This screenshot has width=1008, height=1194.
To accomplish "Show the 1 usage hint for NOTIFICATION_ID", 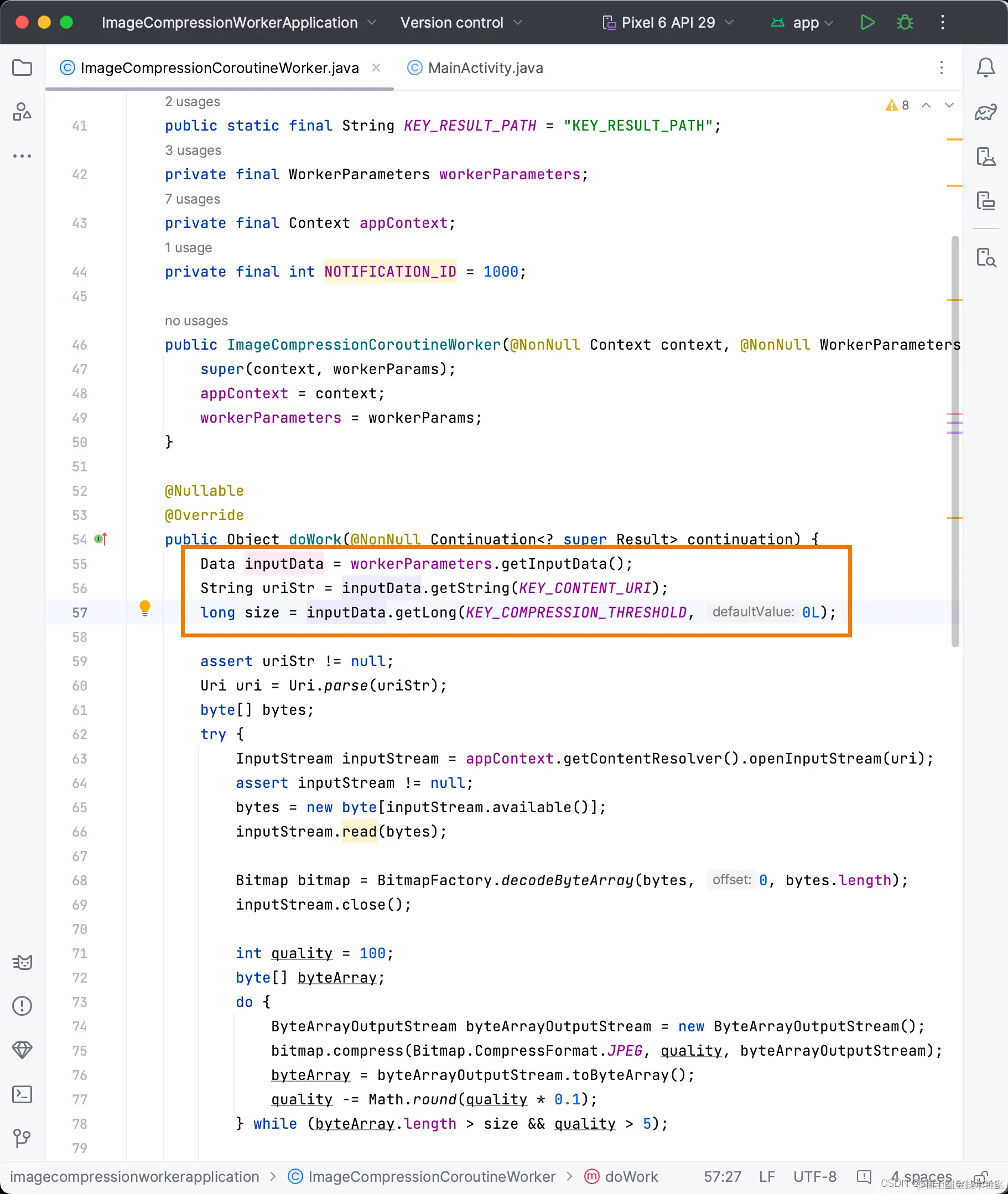I will [x=189, y=247].
